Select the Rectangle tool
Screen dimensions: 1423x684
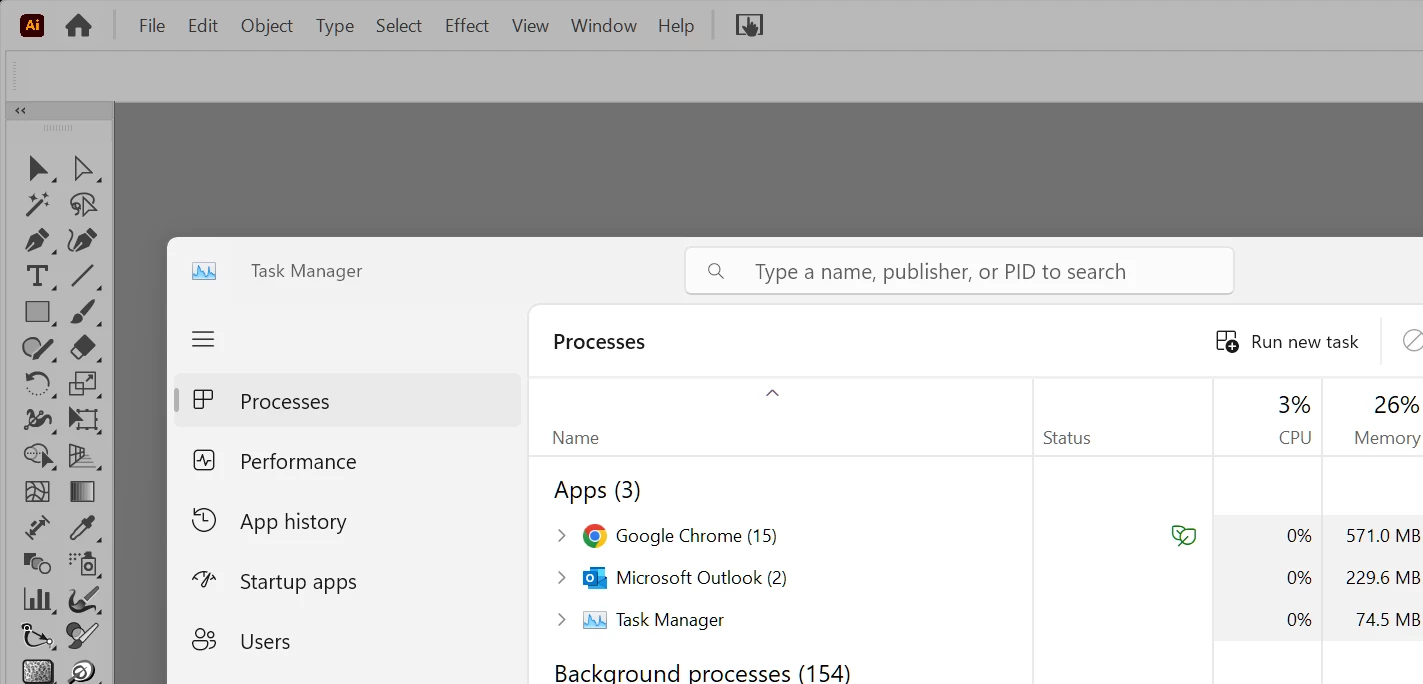38,312
